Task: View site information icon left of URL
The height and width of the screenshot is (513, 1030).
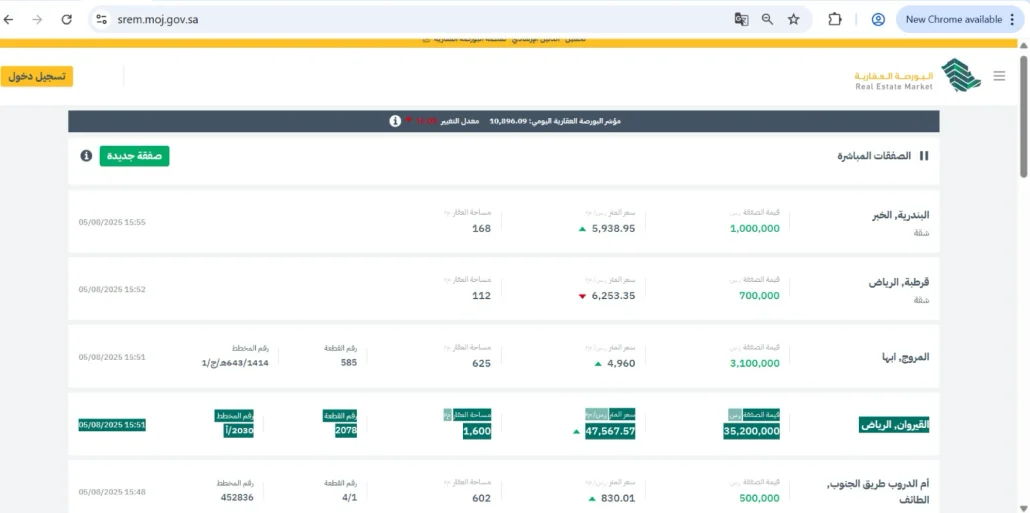Action: [100, 19]
